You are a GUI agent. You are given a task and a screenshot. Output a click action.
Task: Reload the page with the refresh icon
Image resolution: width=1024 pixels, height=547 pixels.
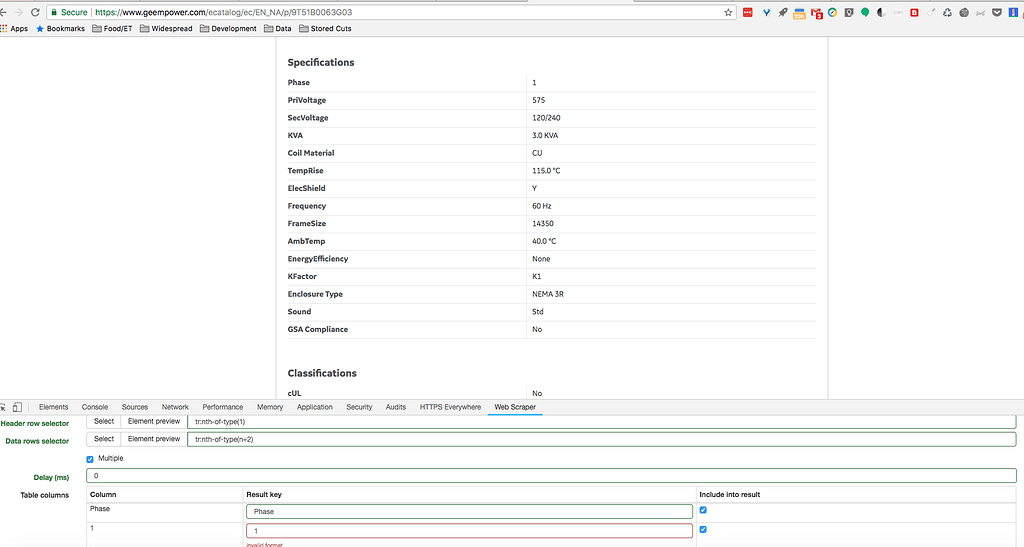coord(37,12)
